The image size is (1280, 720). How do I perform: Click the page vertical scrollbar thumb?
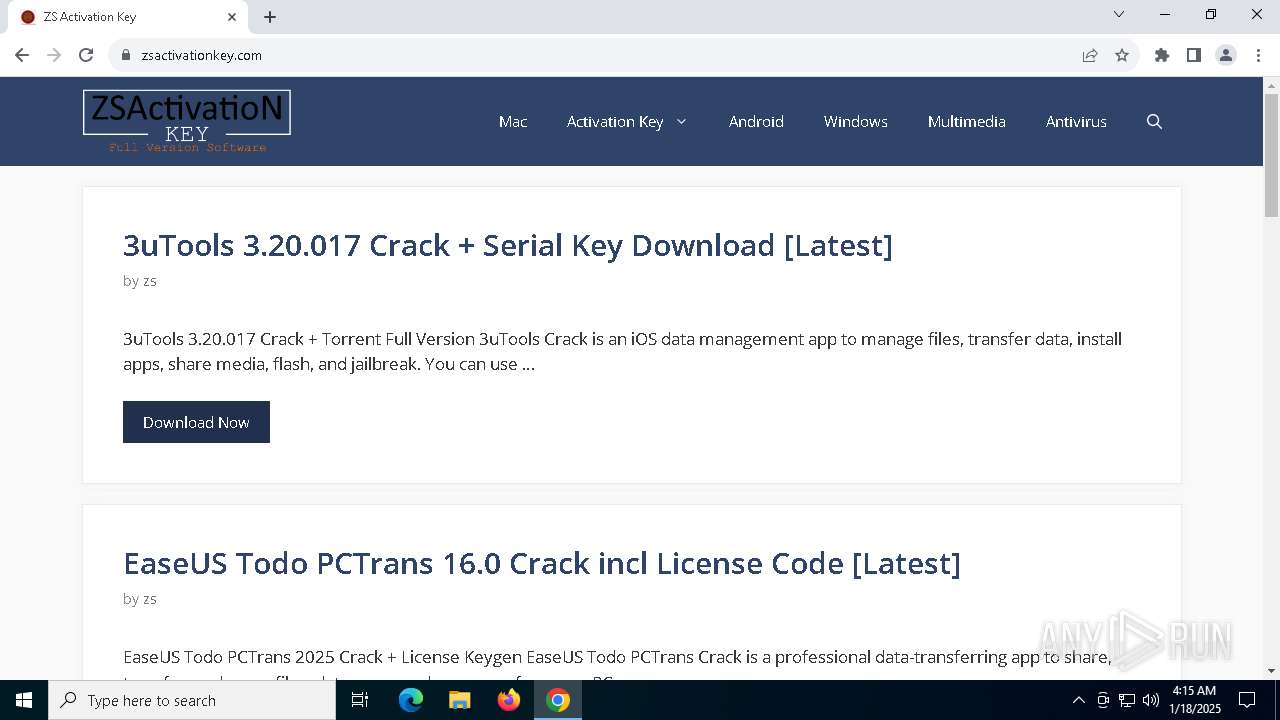1272,155
